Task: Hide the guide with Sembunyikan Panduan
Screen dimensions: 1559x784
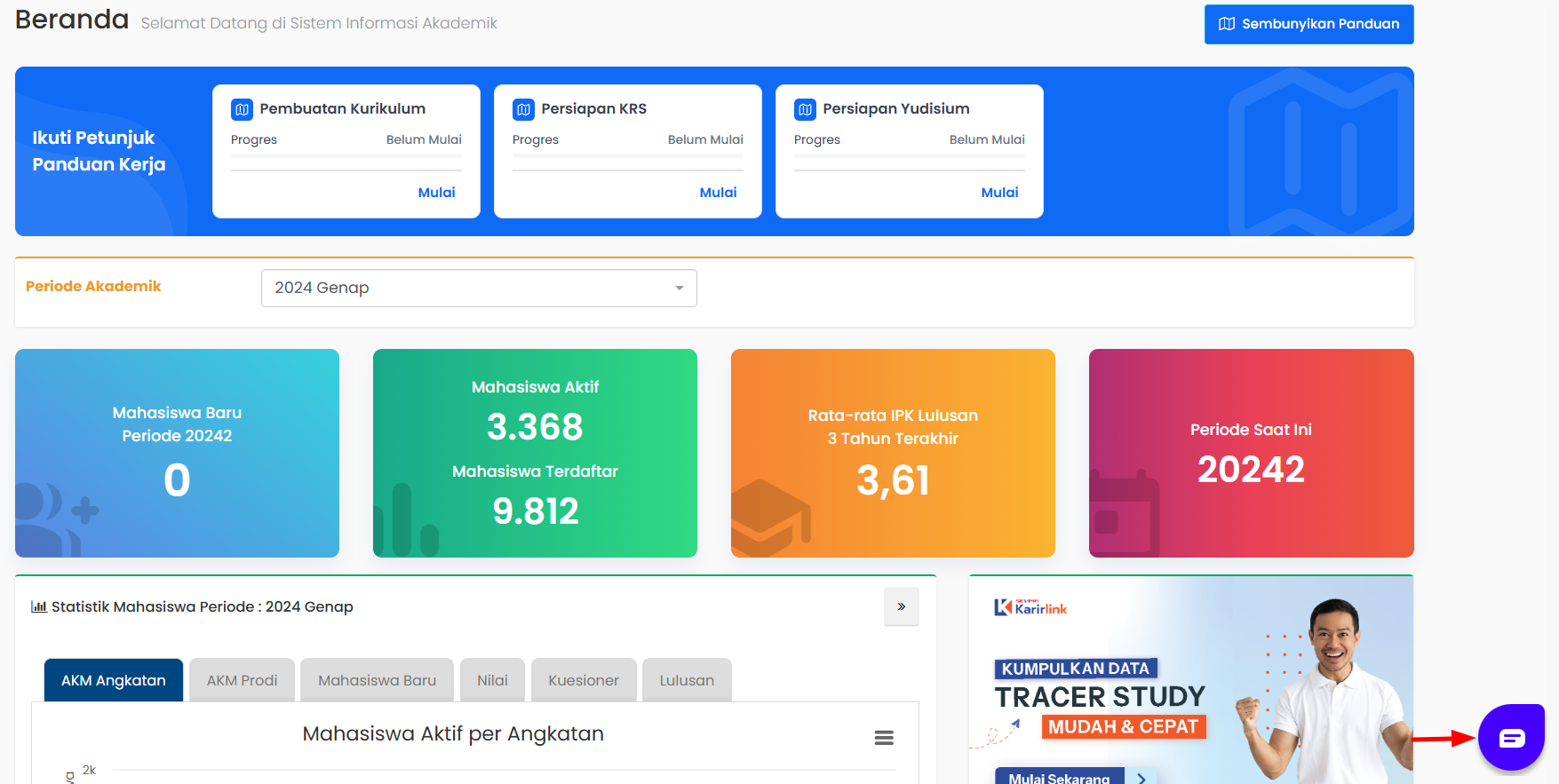Action: [x=1308, y=24]
